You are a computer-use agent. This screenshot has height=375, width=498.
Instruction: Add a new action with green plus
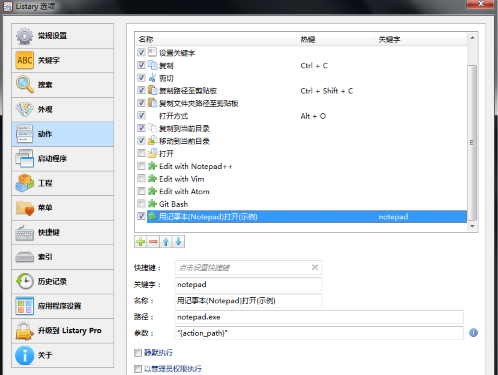(141, 242)
